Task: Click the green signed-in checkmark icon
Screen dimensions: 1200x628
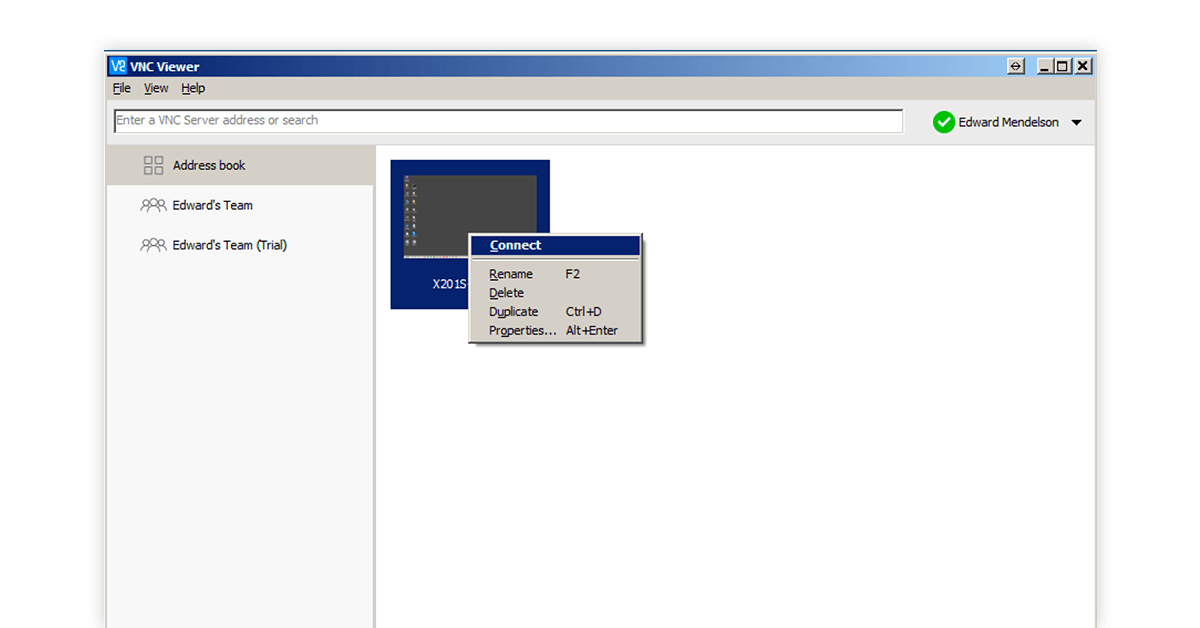Action: coord(944,122)
